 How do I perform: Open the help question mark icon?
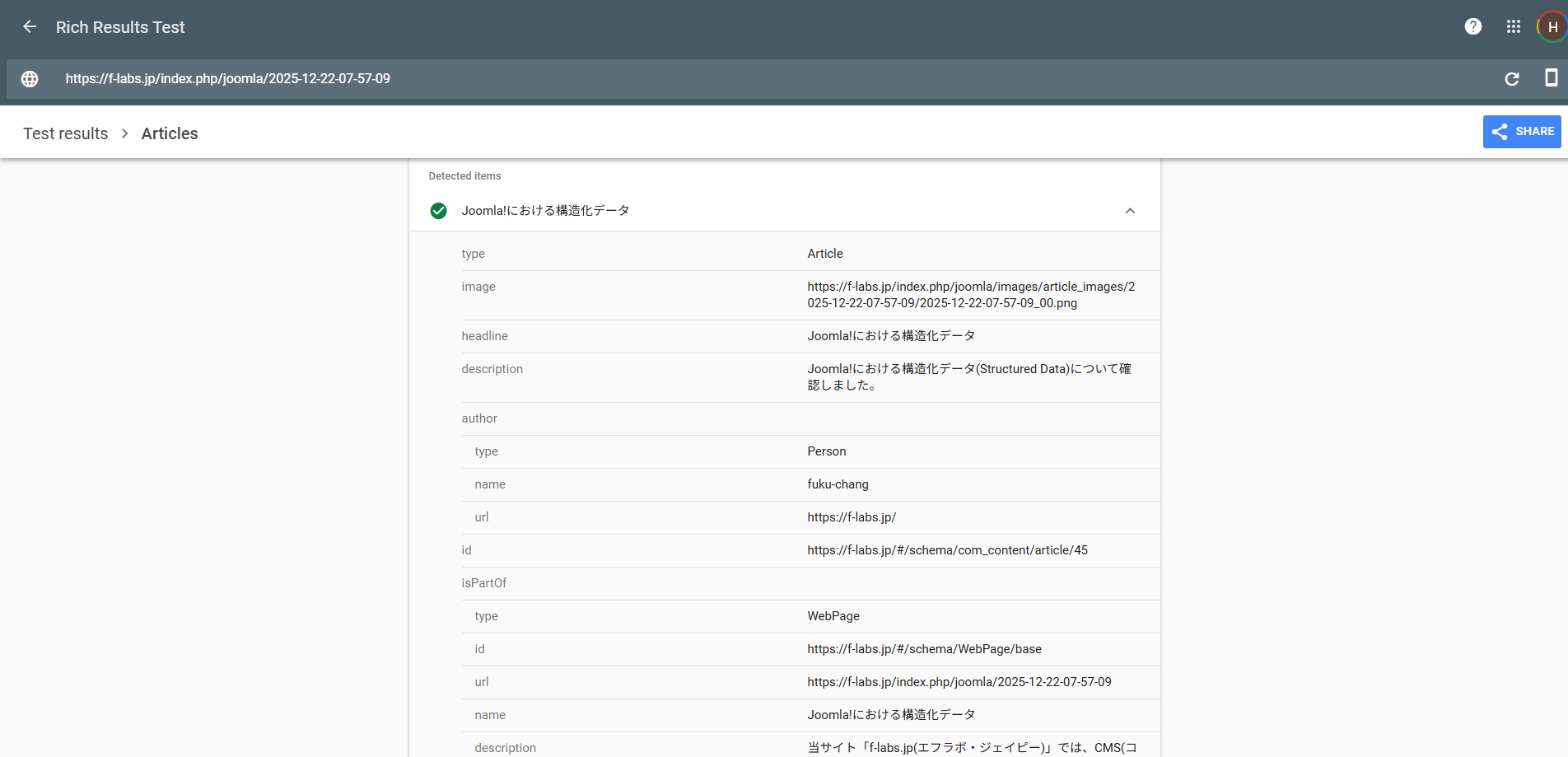tap(1472, 27)
